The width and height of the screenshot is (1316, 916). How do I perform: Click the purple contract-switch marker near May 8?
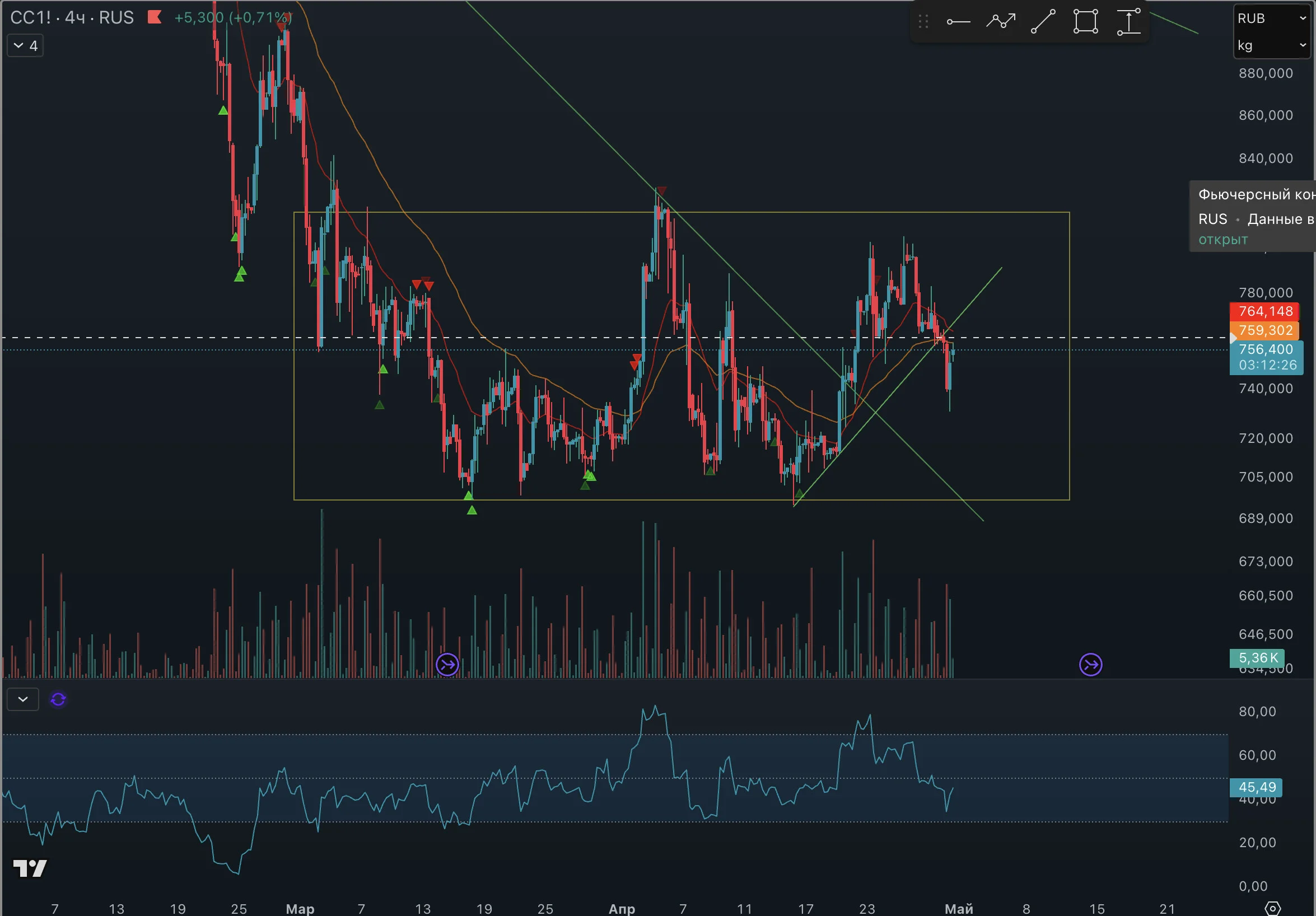[x=1090, y=665]
